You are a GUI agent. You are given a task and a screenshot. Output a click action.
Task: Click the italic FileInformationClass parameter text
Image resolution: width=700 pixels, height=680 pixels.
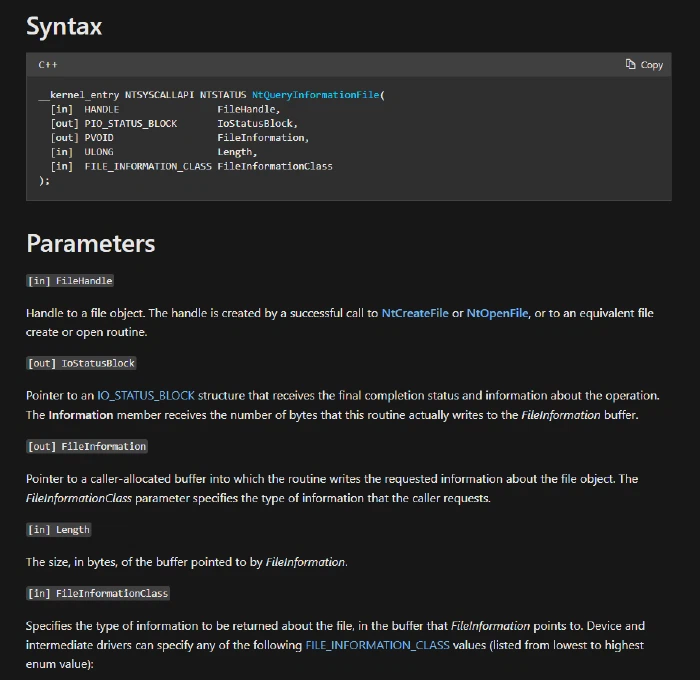79,498
